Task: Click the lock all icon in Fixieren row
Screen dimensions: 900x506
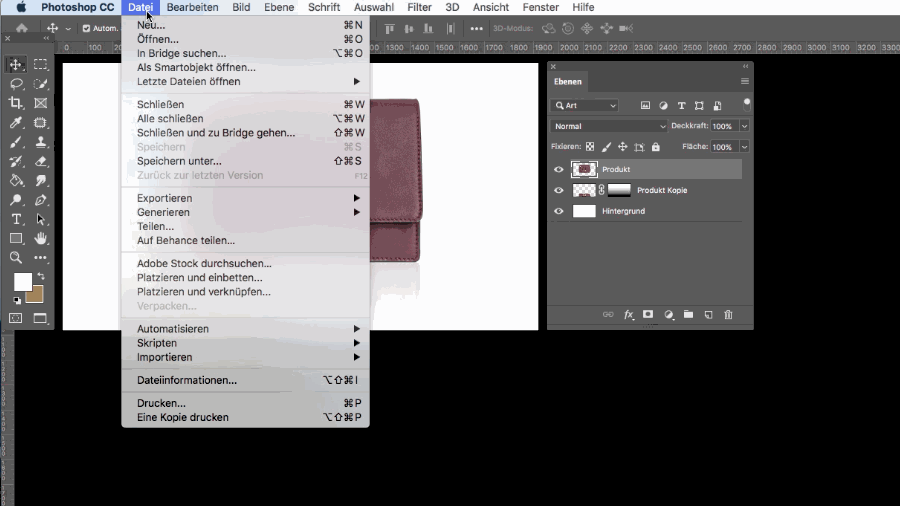Action: pyautogui.click(x=655, y=147)
